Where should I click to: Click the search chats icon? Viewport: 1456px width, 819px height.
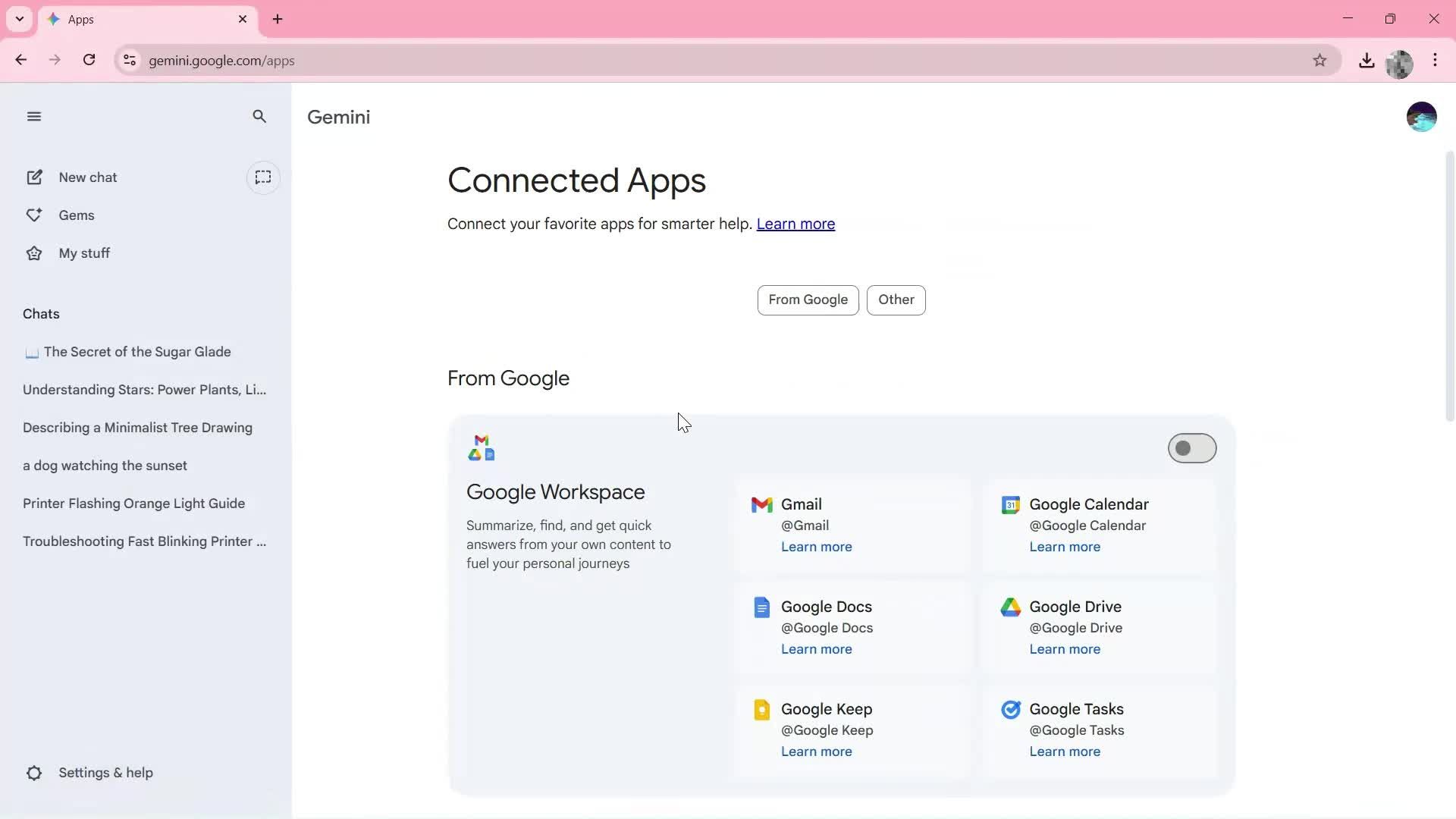point(259,116)
